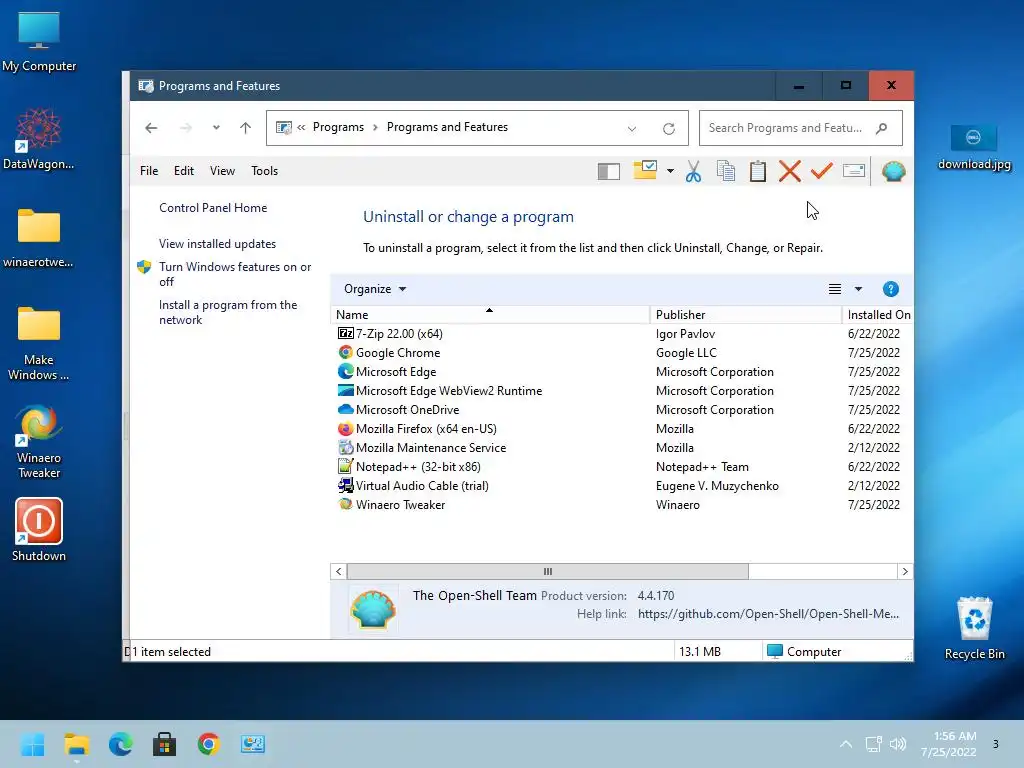Select the Recycle Bin desktop icon
Image resolution: width=1024 pixels, height=768 pixels.
974,628
